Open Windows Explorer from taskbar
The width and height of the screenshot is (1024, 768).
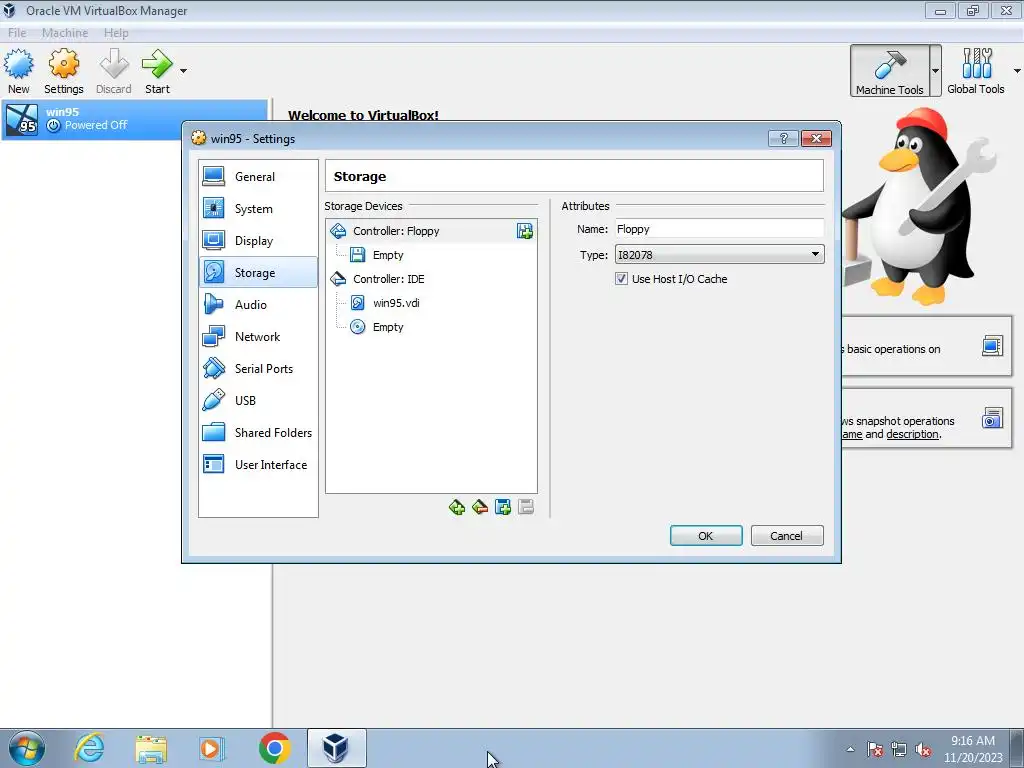(151, 748)
